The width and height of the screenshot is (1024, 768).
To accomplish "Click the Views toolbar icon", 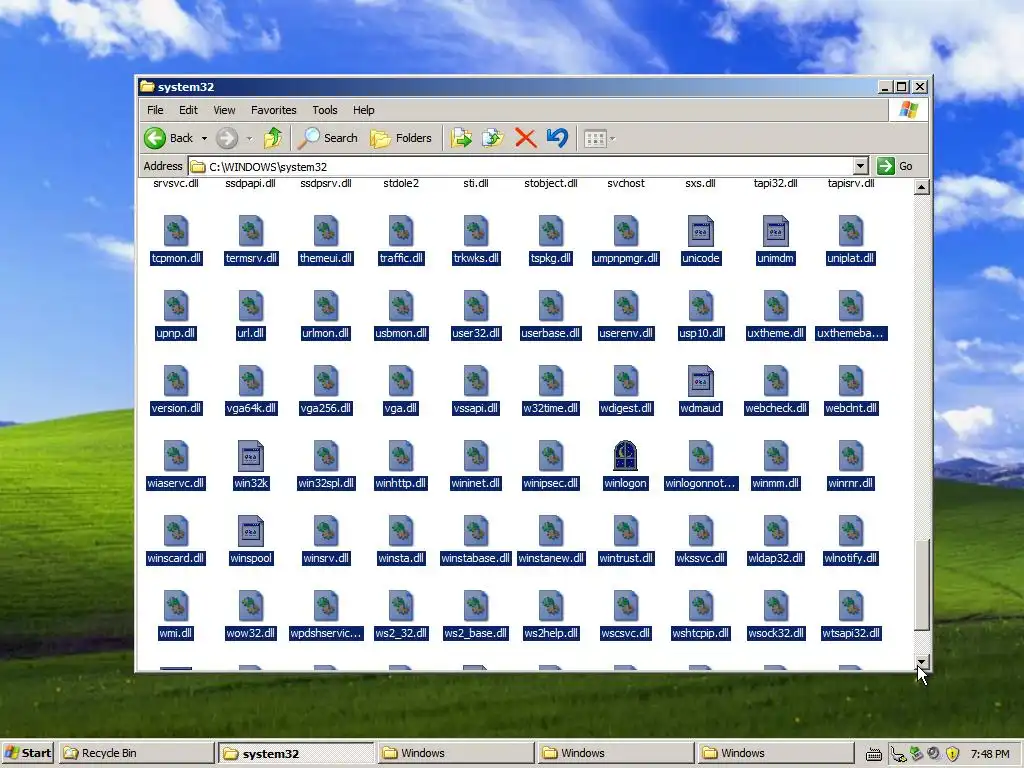I will [595, 138].
